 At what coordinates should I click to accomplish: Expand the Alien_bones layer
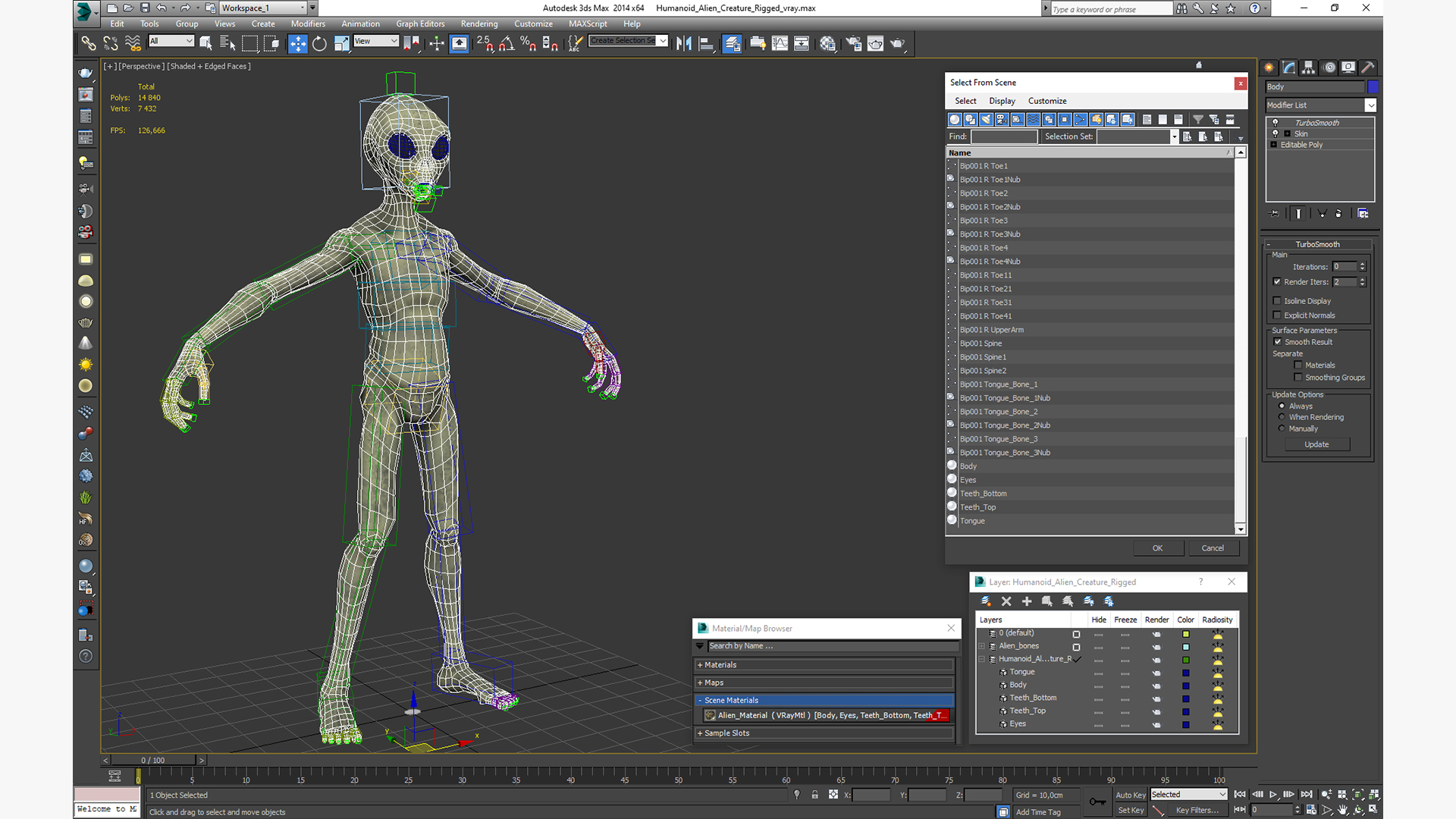pos(982,647)
